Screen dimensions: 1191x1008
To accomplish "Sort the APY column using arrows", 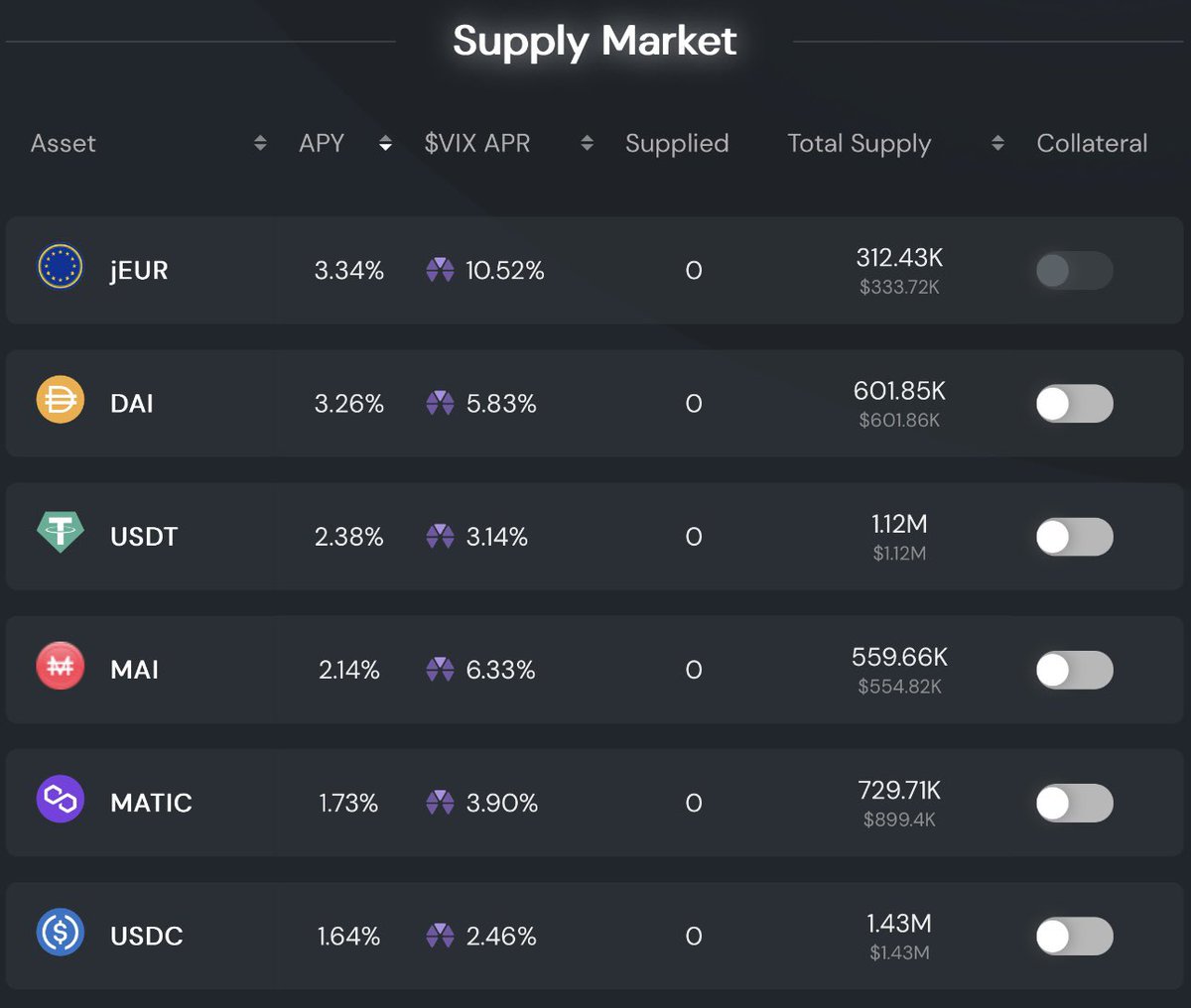I will 385,143.
